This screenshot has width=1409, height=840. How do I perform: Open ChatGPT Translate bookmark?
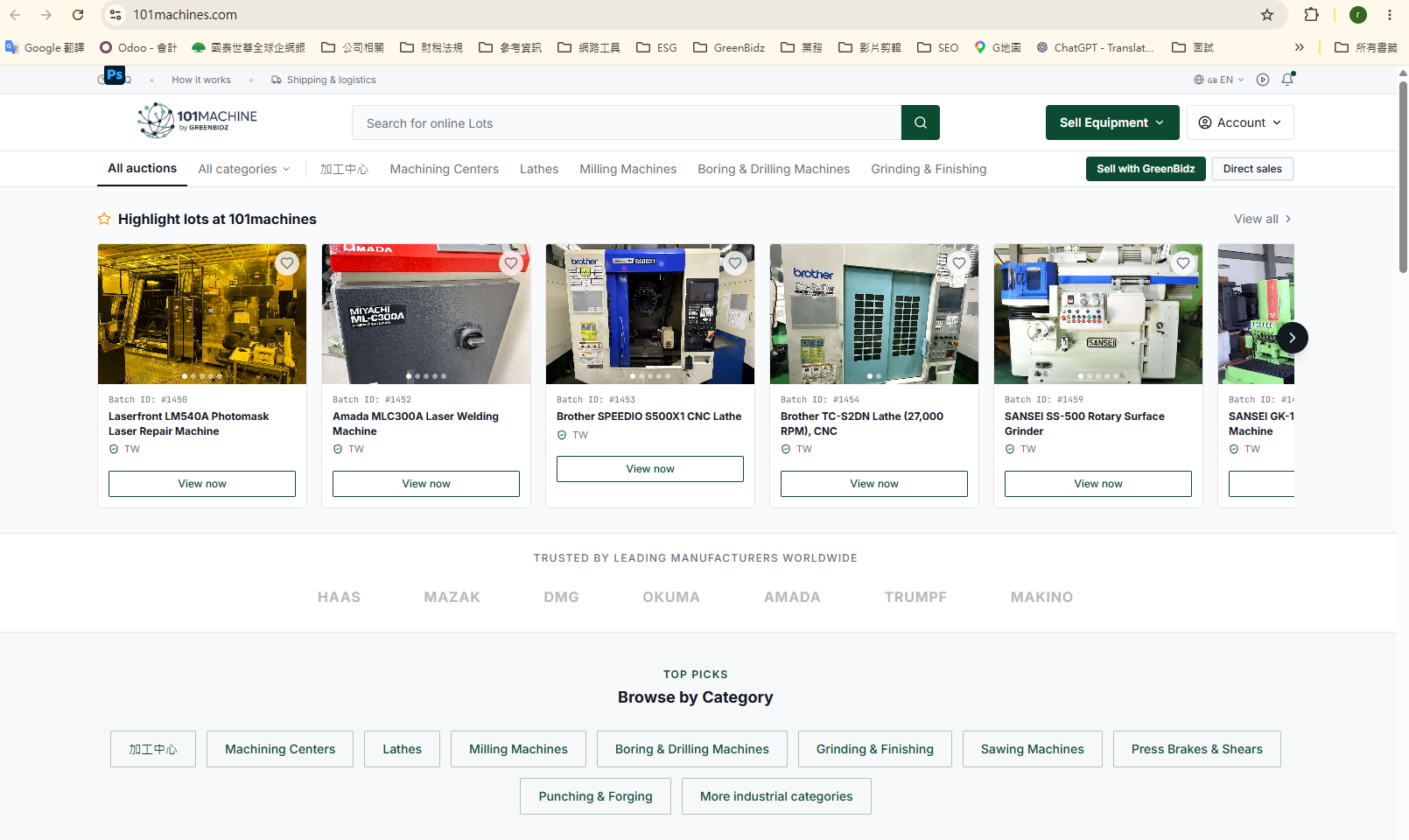[1095, 47]
